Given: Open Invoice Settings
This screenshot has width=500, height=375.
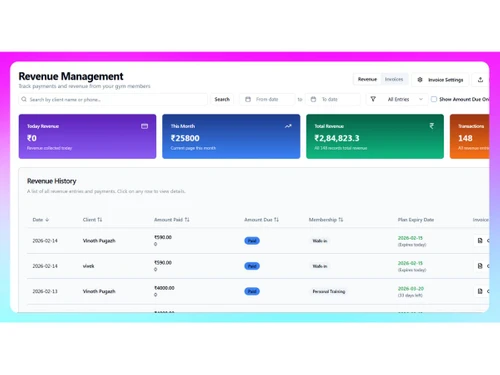Looking at the screenshot, I should coord(440,80).
